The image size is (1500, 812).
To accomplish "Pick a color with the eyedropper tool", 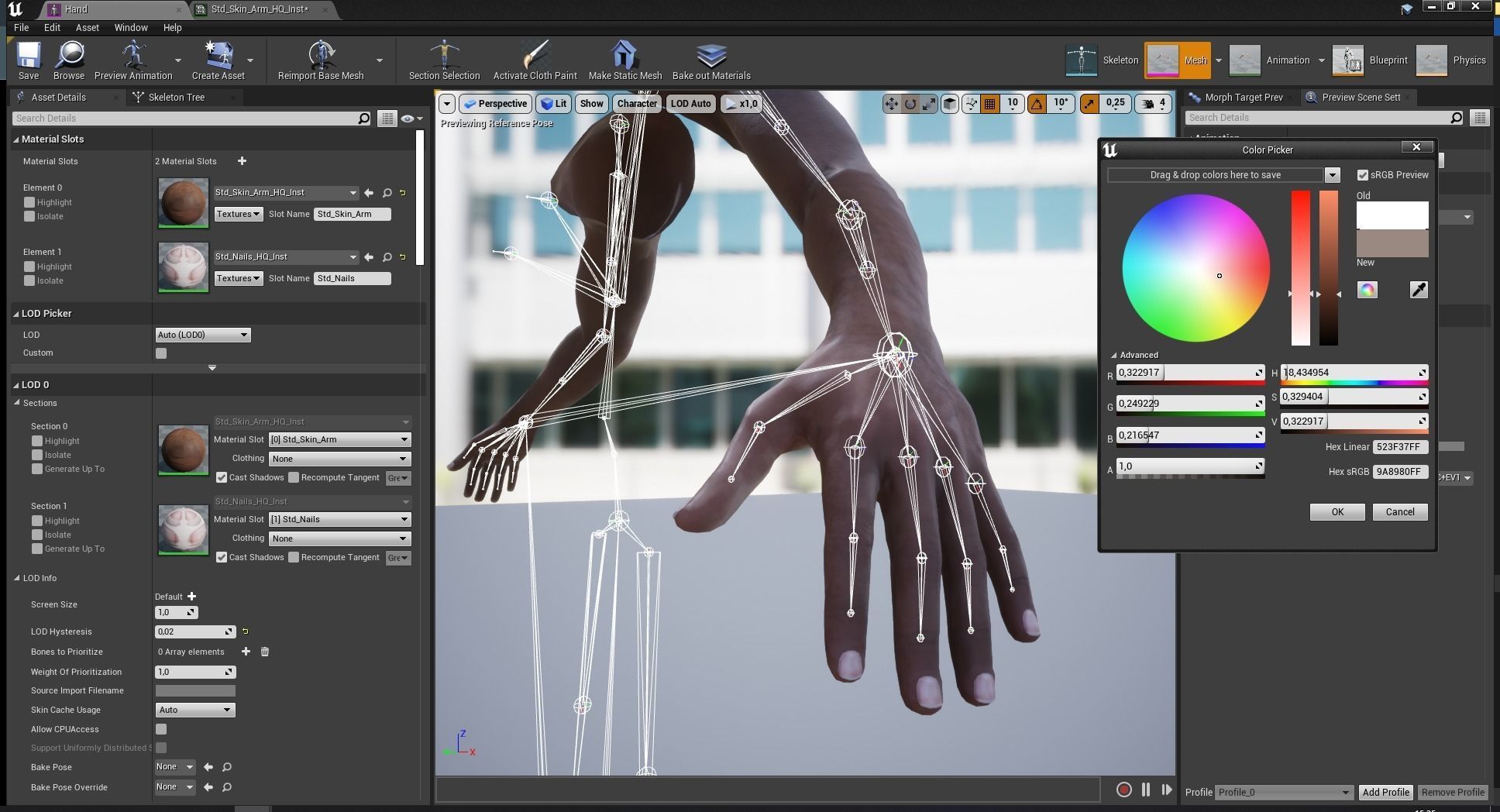I will (x=1419, y=289).
